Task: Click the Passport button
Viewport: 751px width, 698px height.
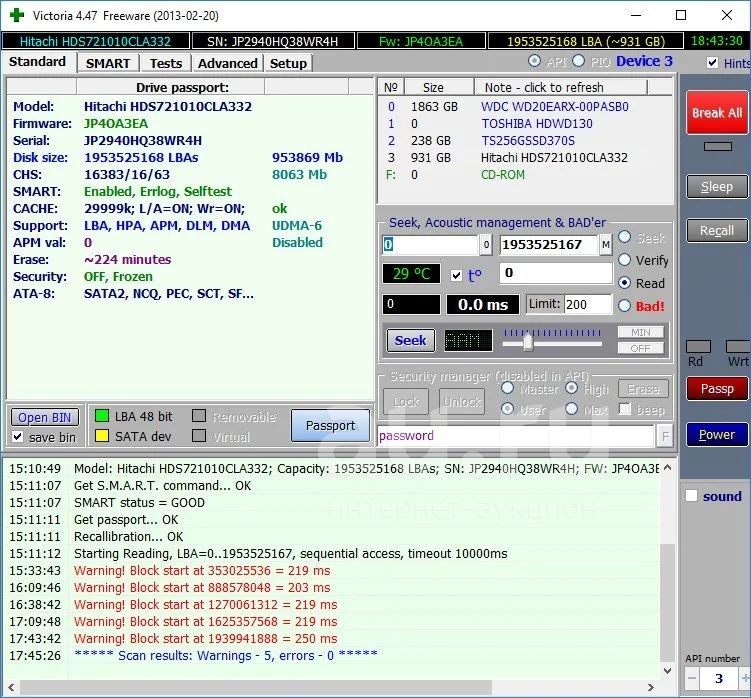Action: click(x=330, y=425)
